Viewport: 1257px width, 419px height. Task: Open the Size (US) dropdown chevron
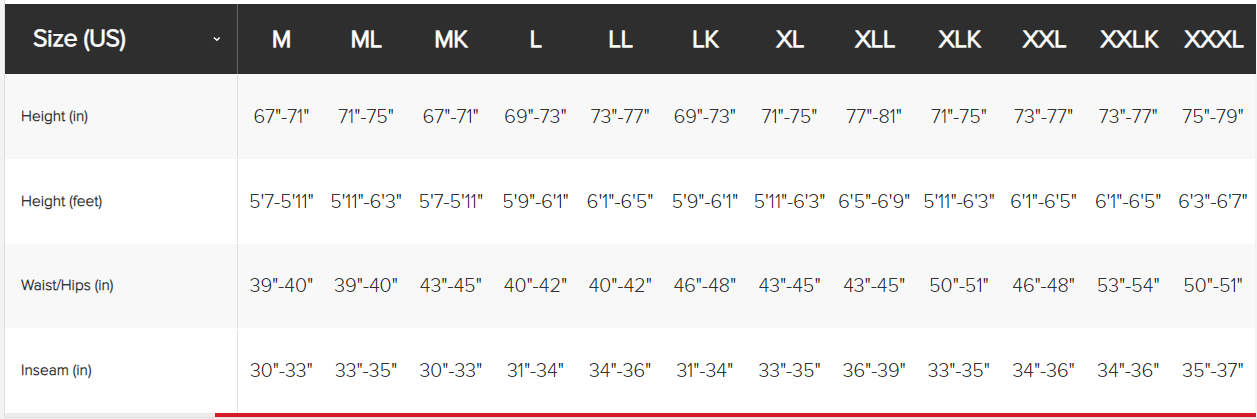217,40
